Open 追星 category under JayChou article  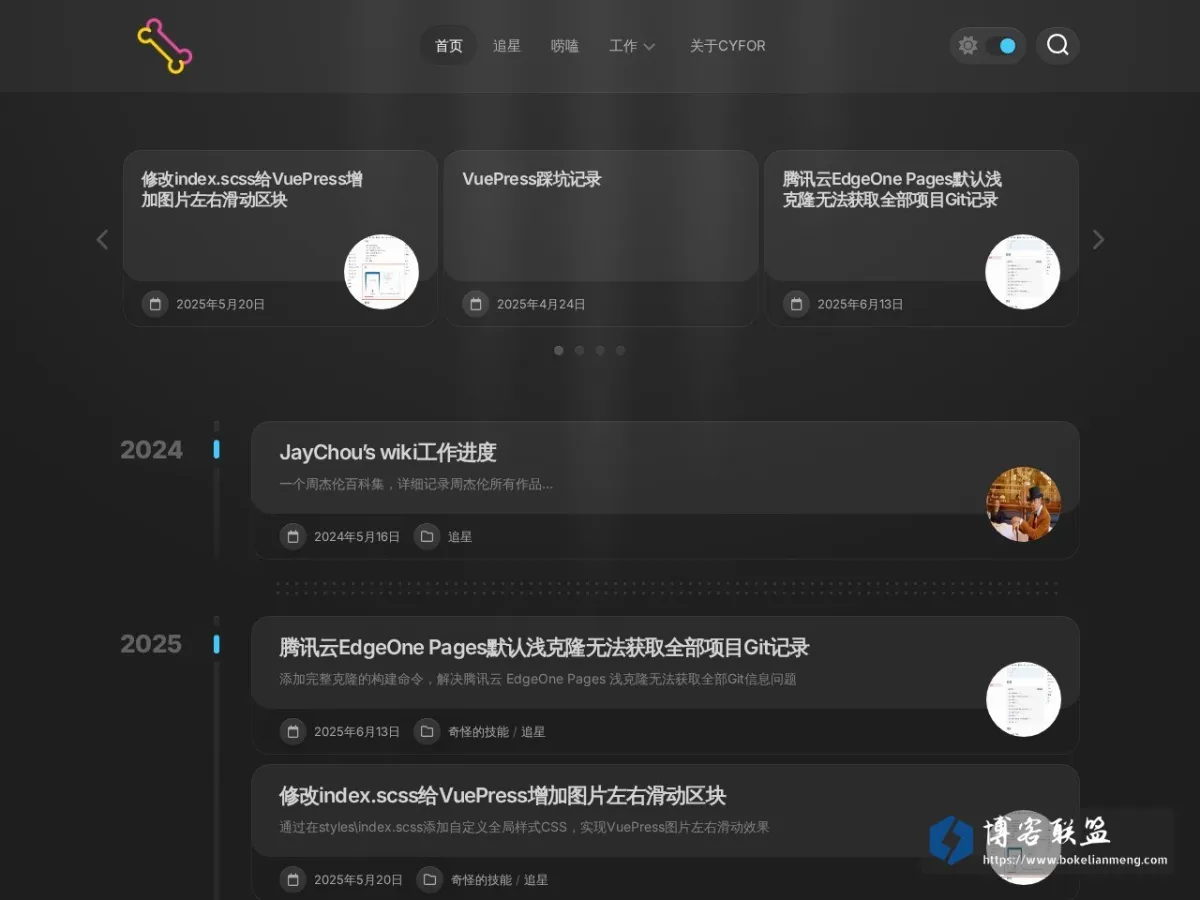460,537
